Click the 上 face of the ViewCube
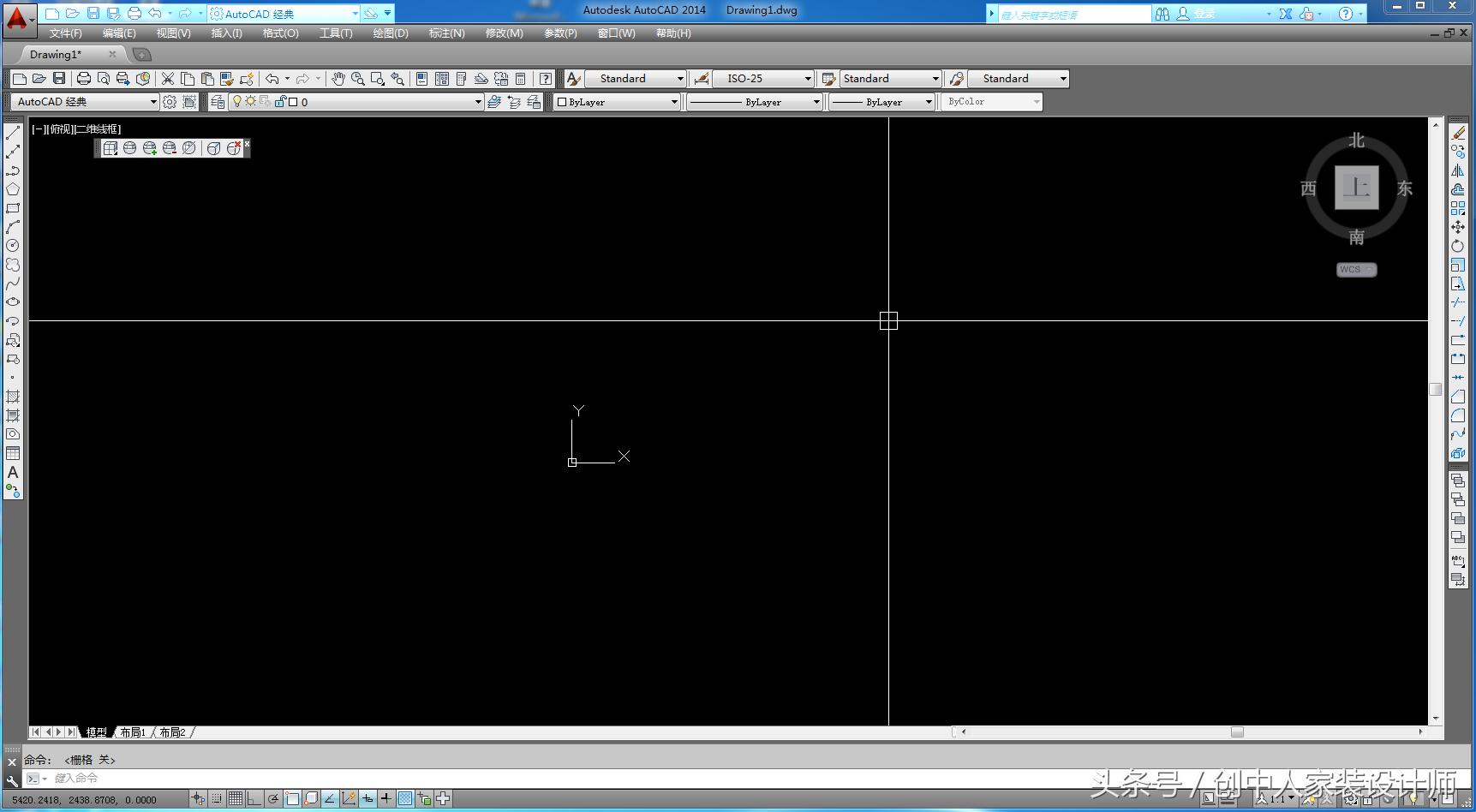Viewport: 1476px width, 812px height. click(x=1357, y=188)
